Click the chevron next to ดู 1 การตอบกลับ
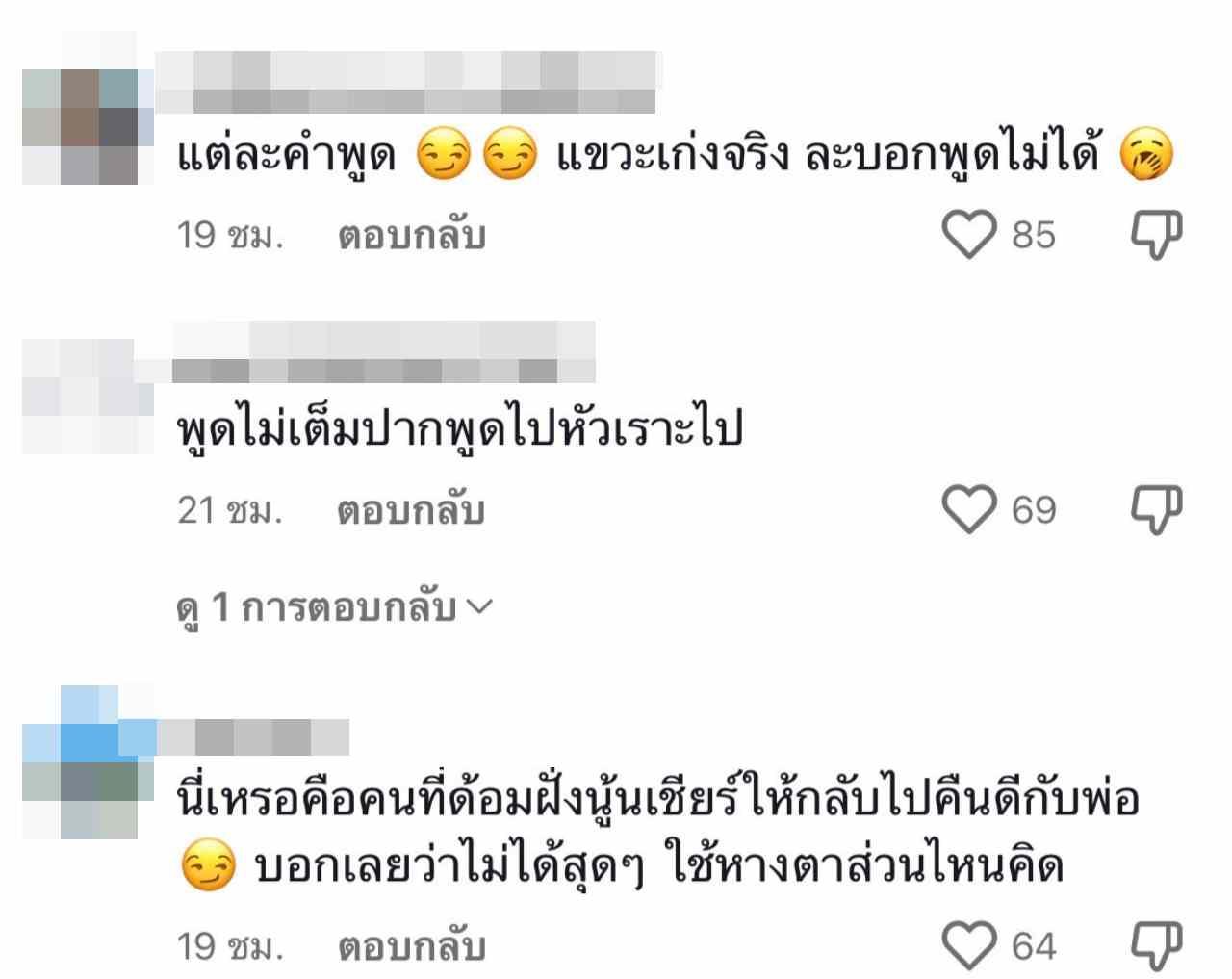 [478, 607]
